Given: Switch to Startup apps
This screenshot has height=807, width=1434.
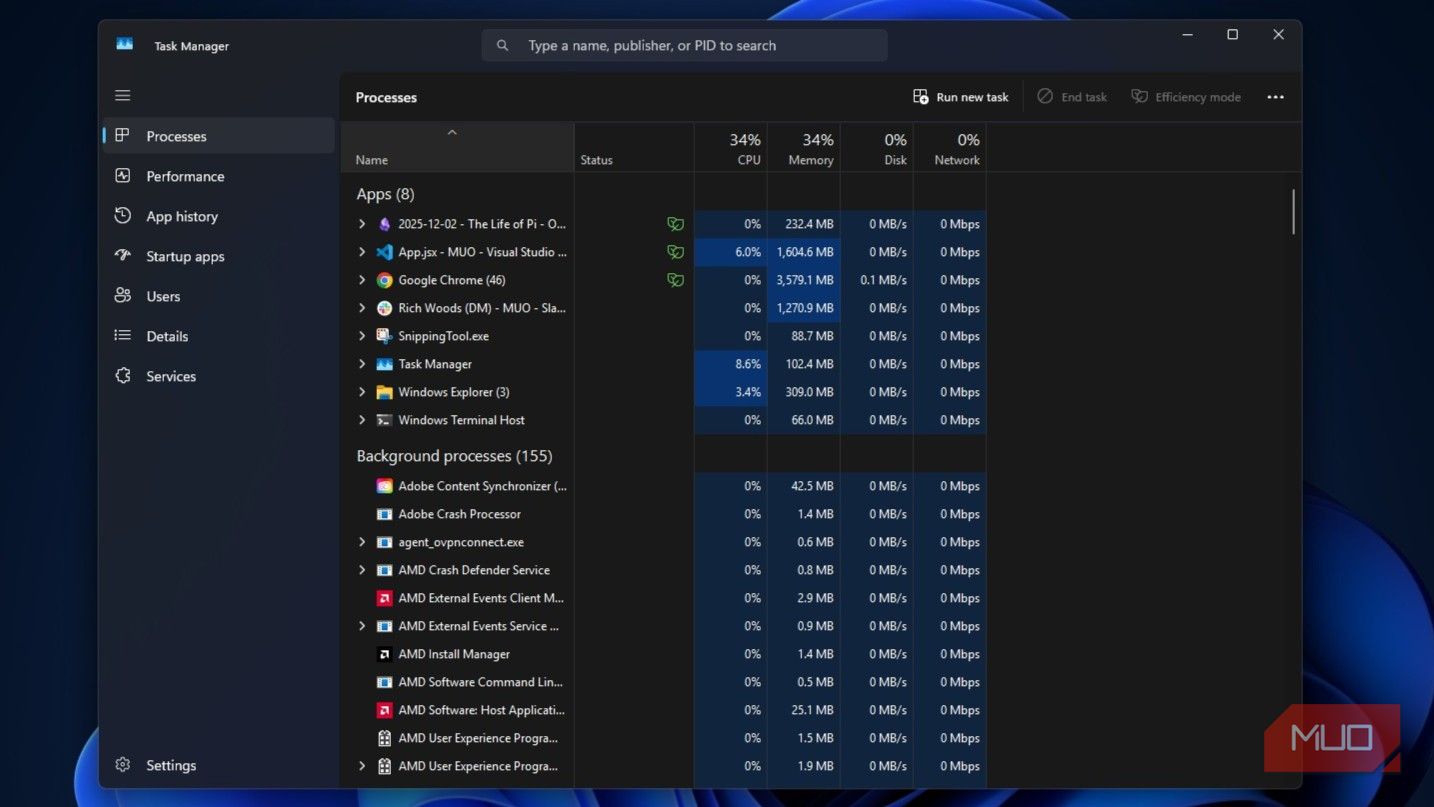Looking at the screenshot, I should 219,256.
